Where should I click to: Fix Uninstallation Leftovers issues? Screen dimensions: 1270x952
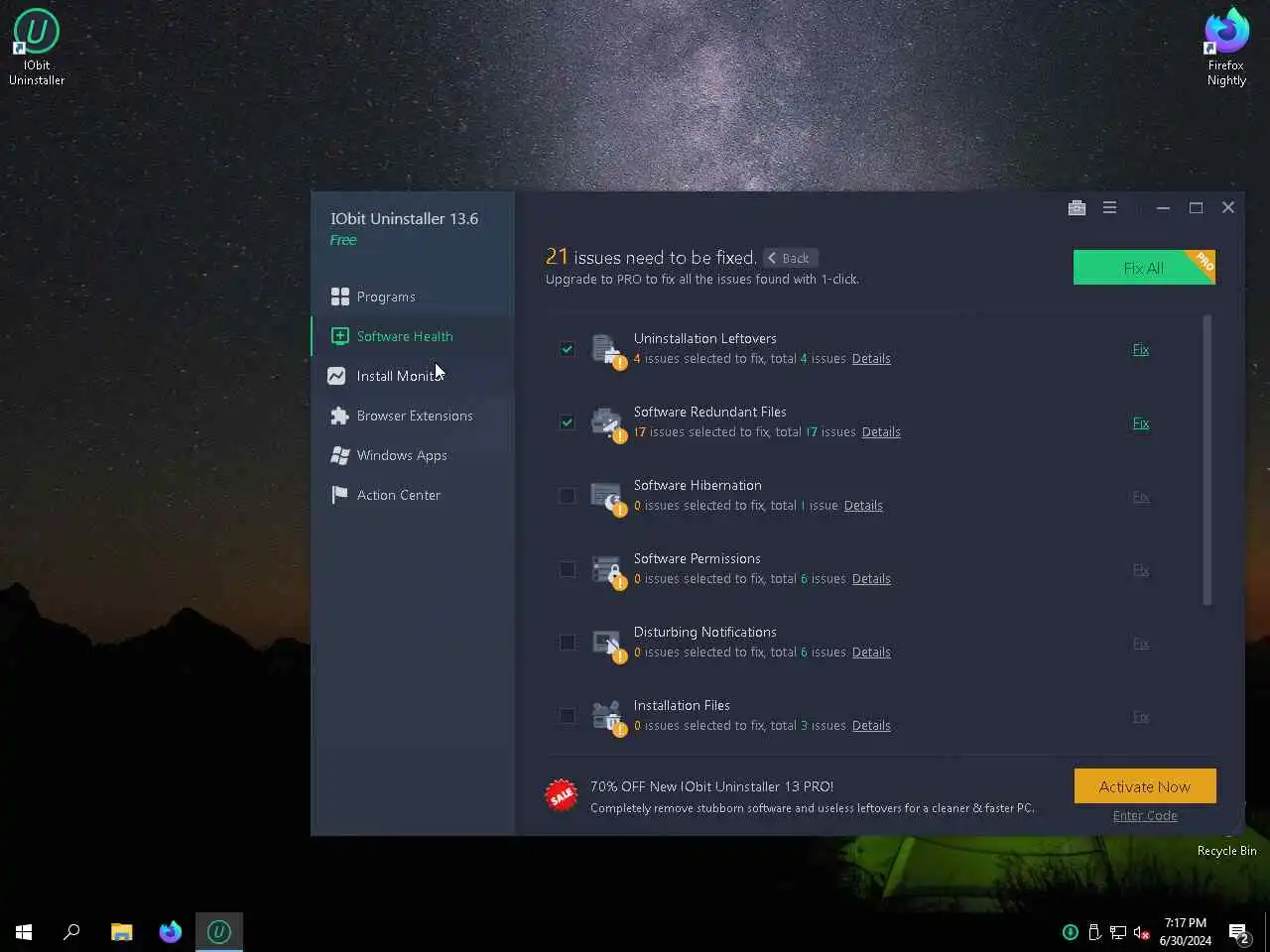click(1141, 349)
